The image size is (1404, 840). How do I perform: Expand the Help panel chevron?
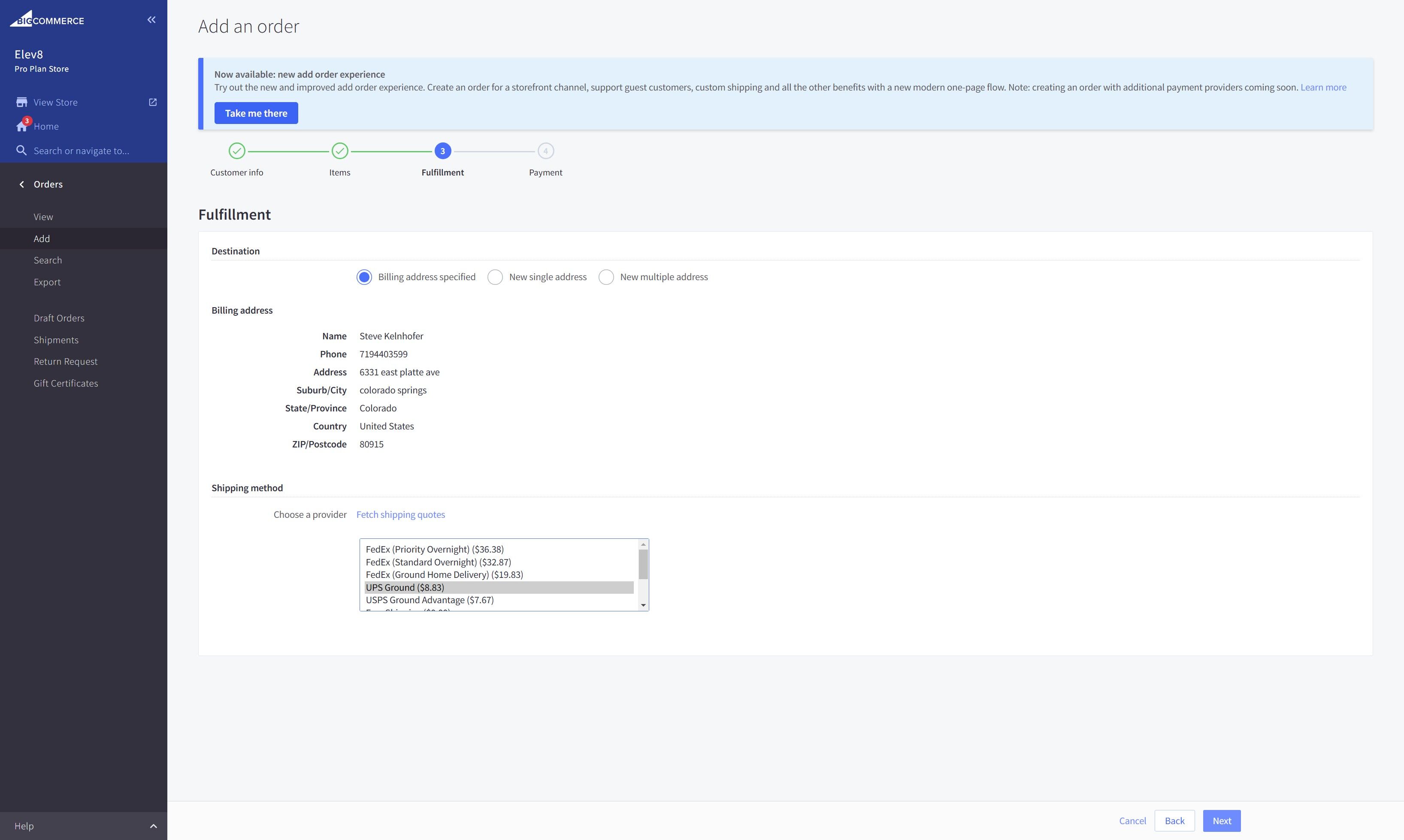coord(154,826)
